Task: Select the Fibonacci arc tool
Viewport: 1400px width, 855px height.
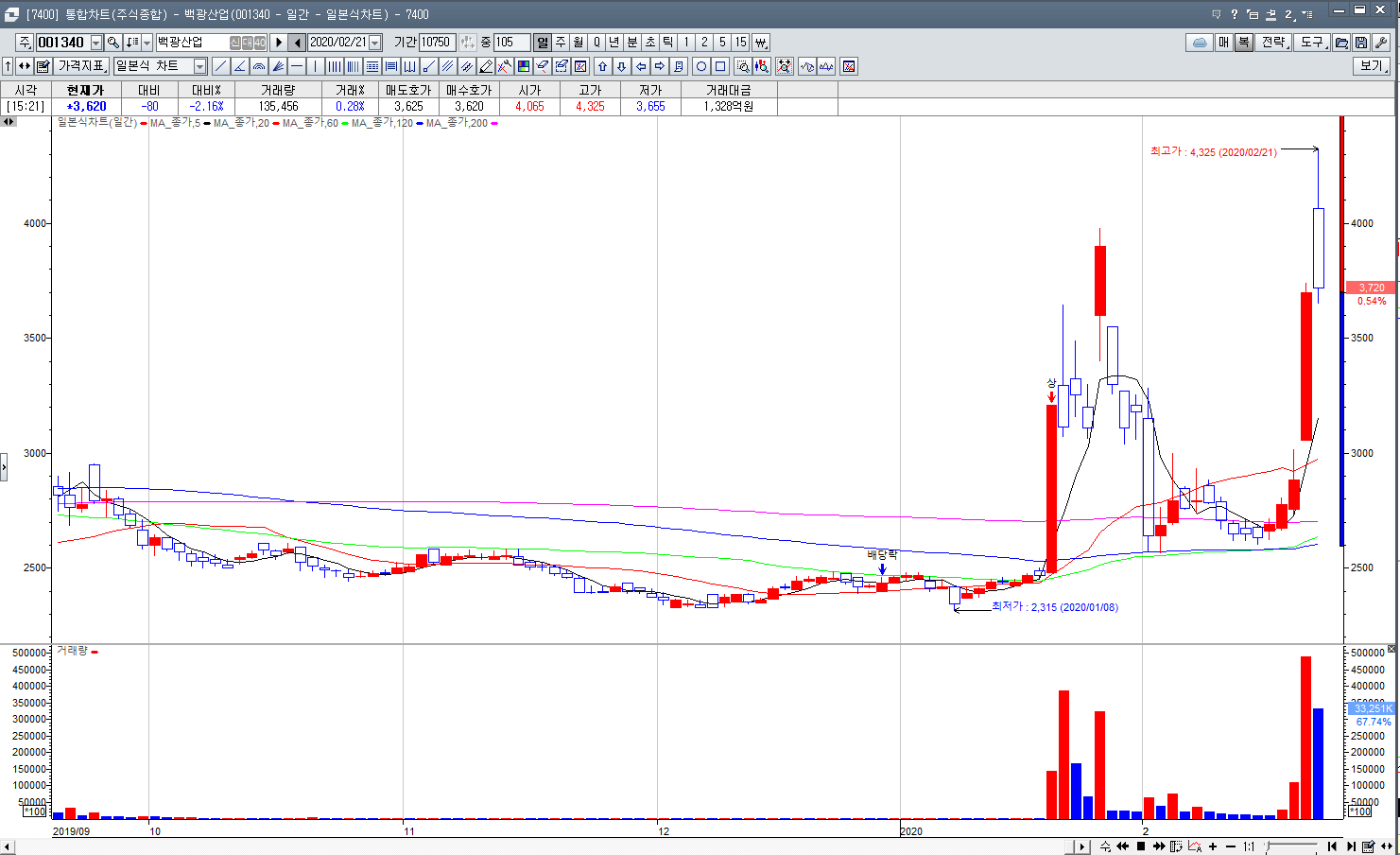Action: (258, 66)
